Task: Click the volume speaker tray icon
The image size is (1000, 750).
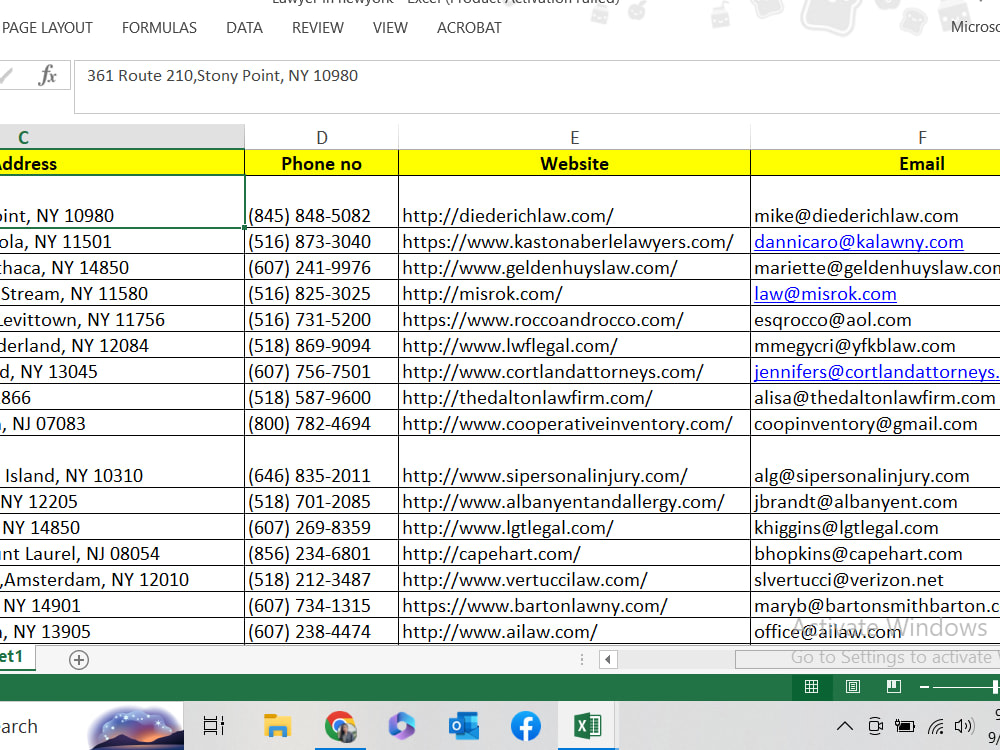Action: 963,726
